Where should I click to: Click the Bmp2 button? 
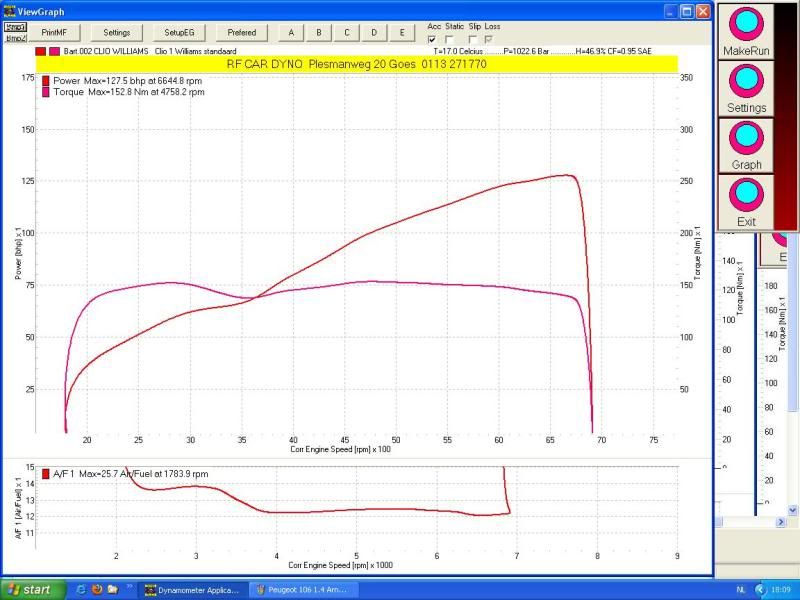coord(16,38)
